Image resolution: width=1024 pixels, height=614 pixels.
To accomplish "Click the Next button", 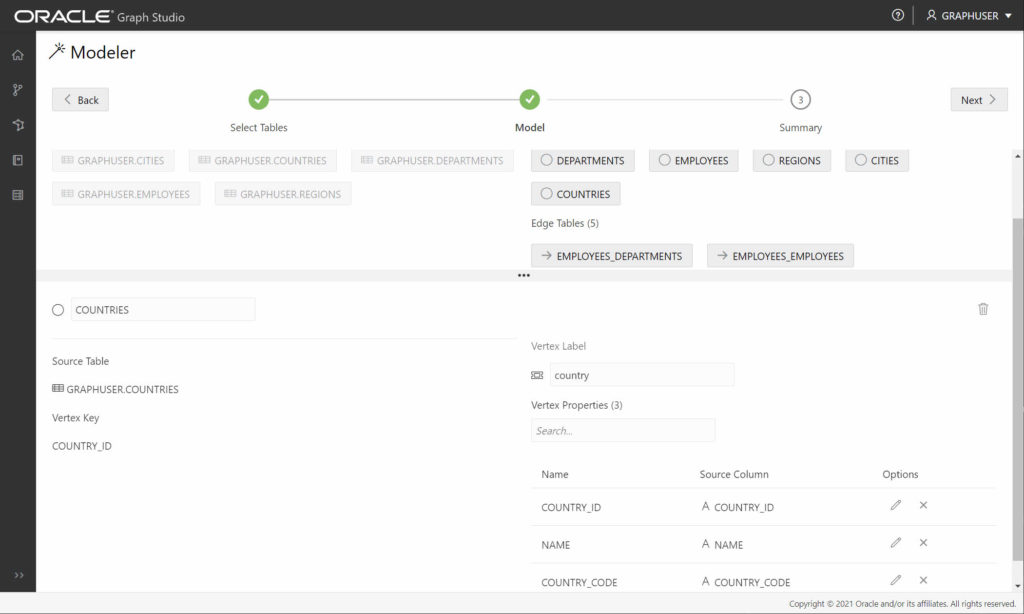I will point(979,100).
